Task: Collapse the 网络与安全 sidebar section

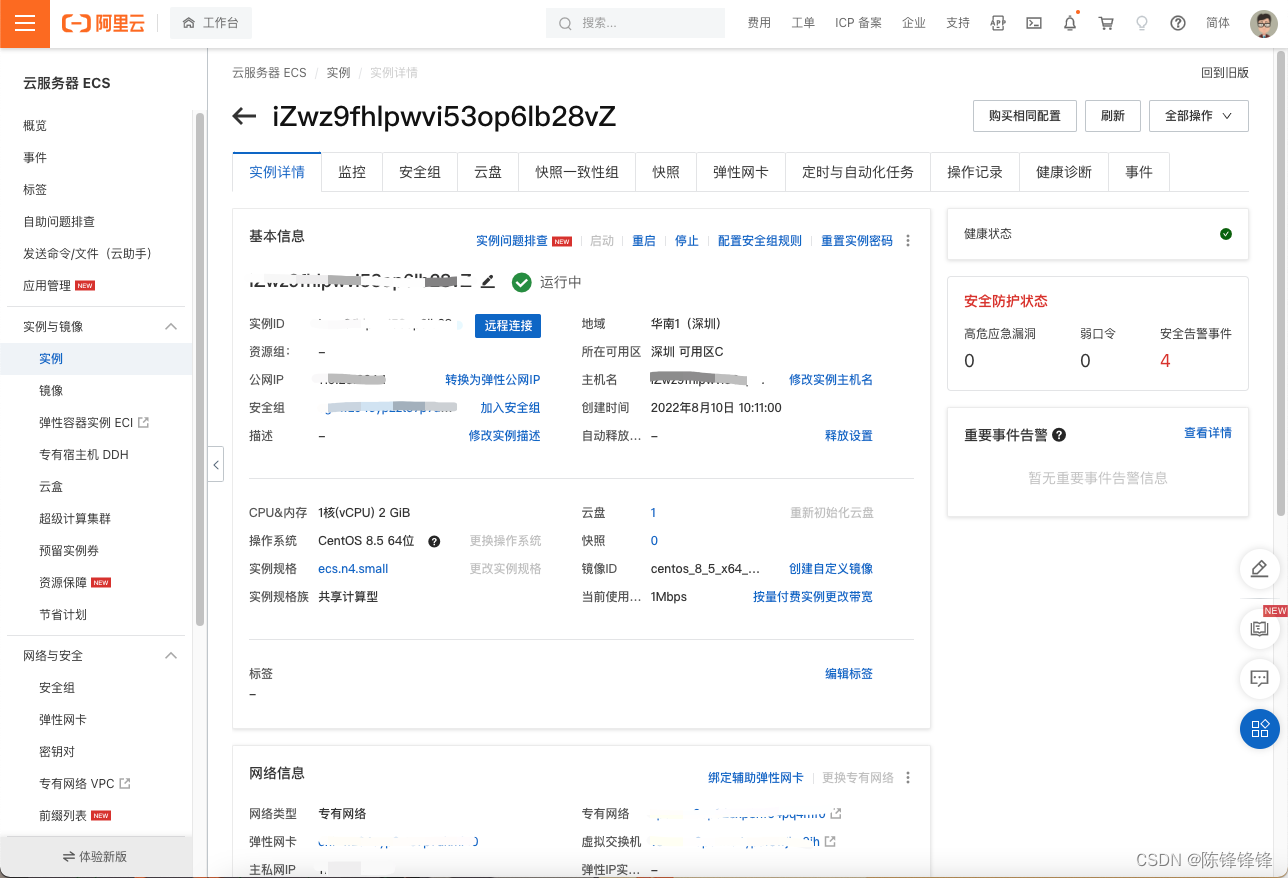Action: [170, 655]
